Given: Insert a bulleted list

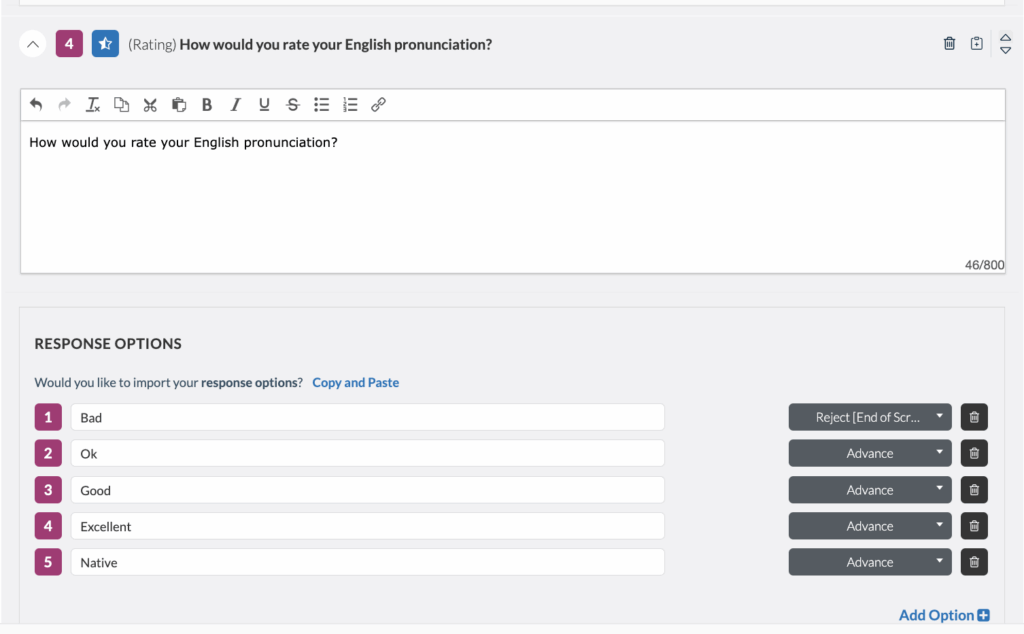Looking at the screenshot, I should (x=321, y=104).
